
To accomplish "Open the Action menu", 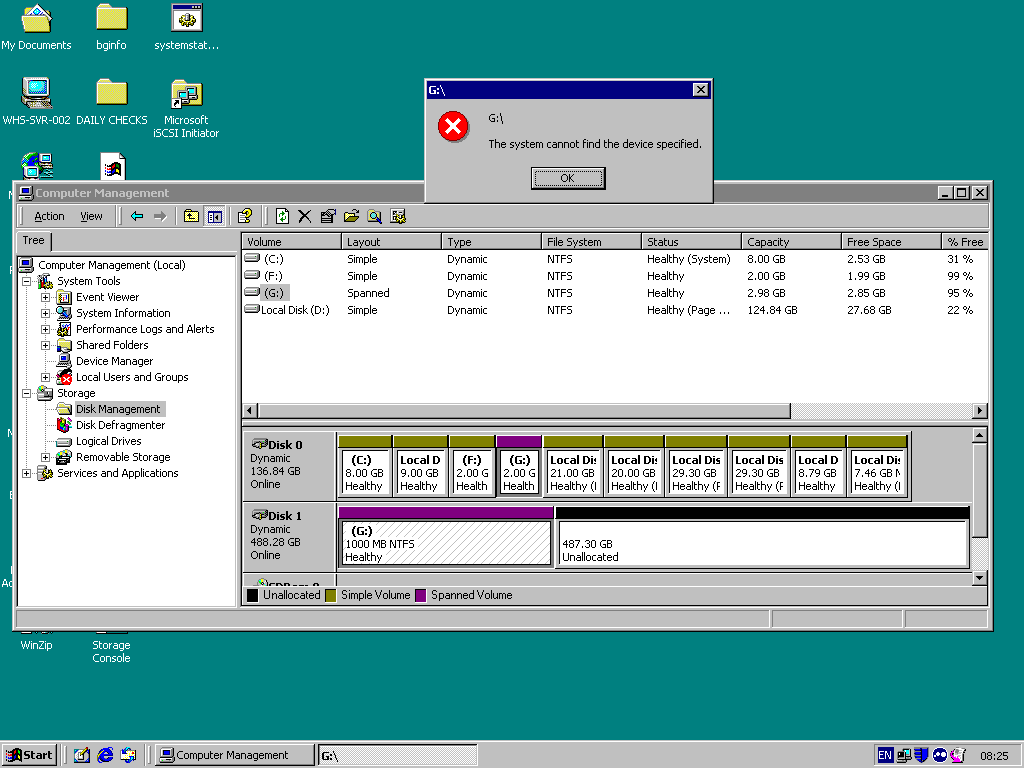I will (49, 216).
